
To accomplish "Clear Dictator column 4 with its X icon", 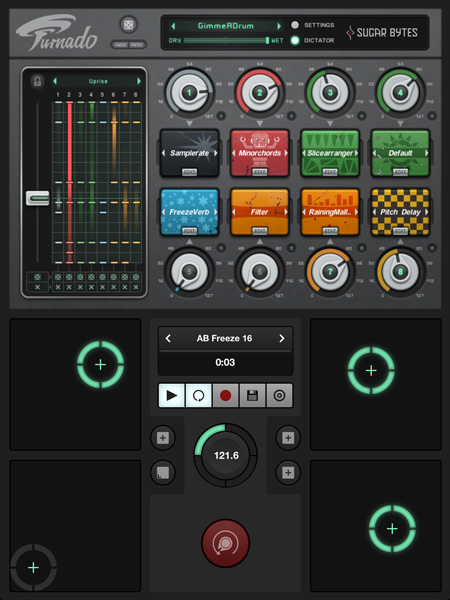I will 91,287.
